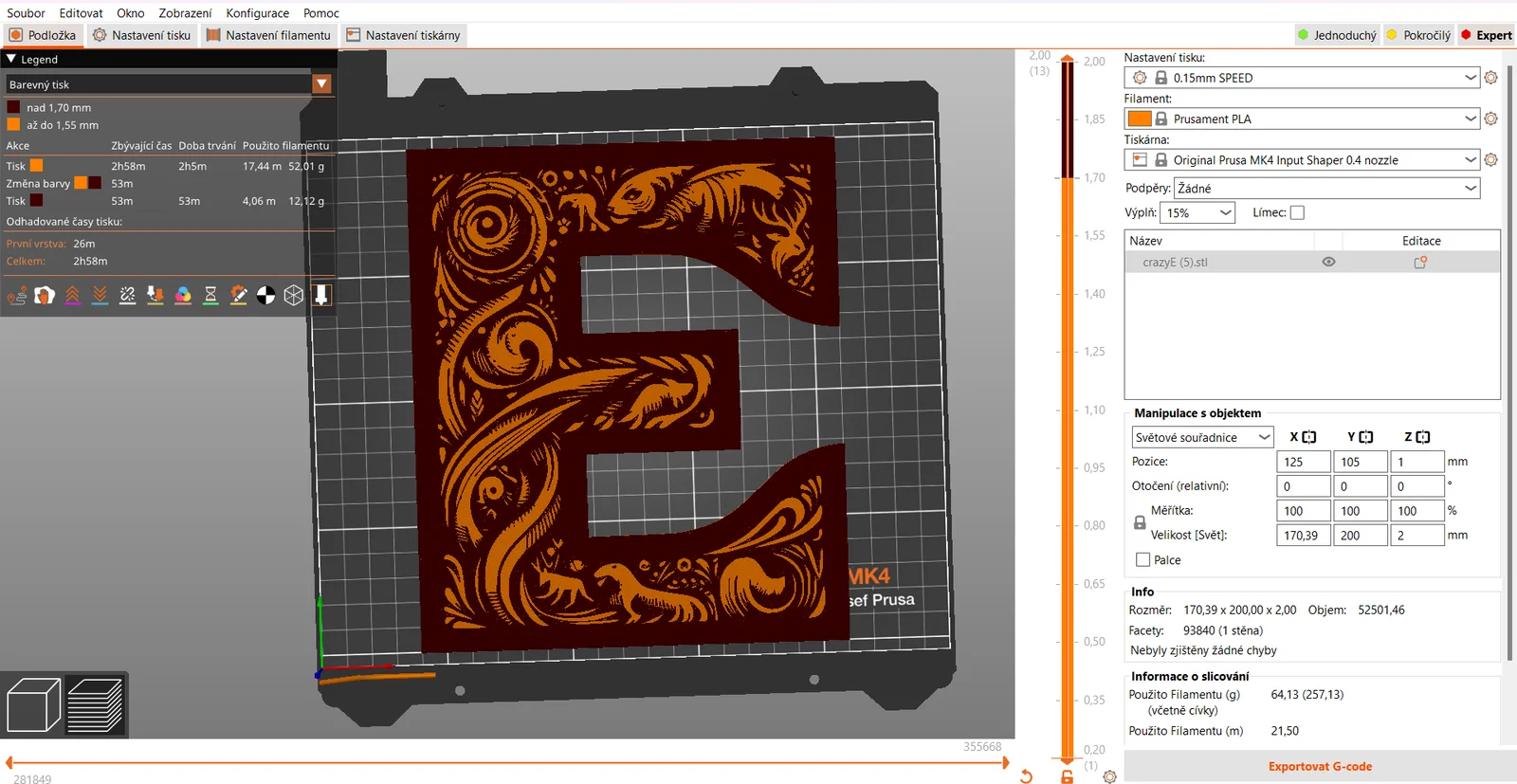This screenshot has width=1517, height=784.
Task: Click the color swatches in the Změna barvy row
Action: click(x=88, y=183)
